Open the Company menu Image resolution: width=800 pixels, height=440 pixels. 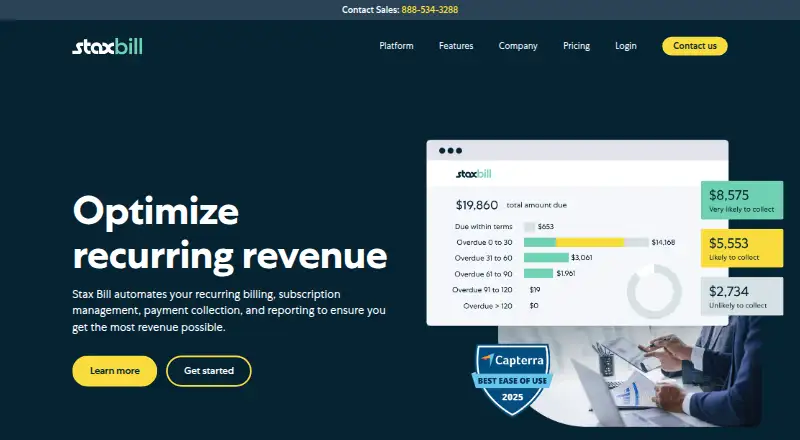[x=518, y=46]
